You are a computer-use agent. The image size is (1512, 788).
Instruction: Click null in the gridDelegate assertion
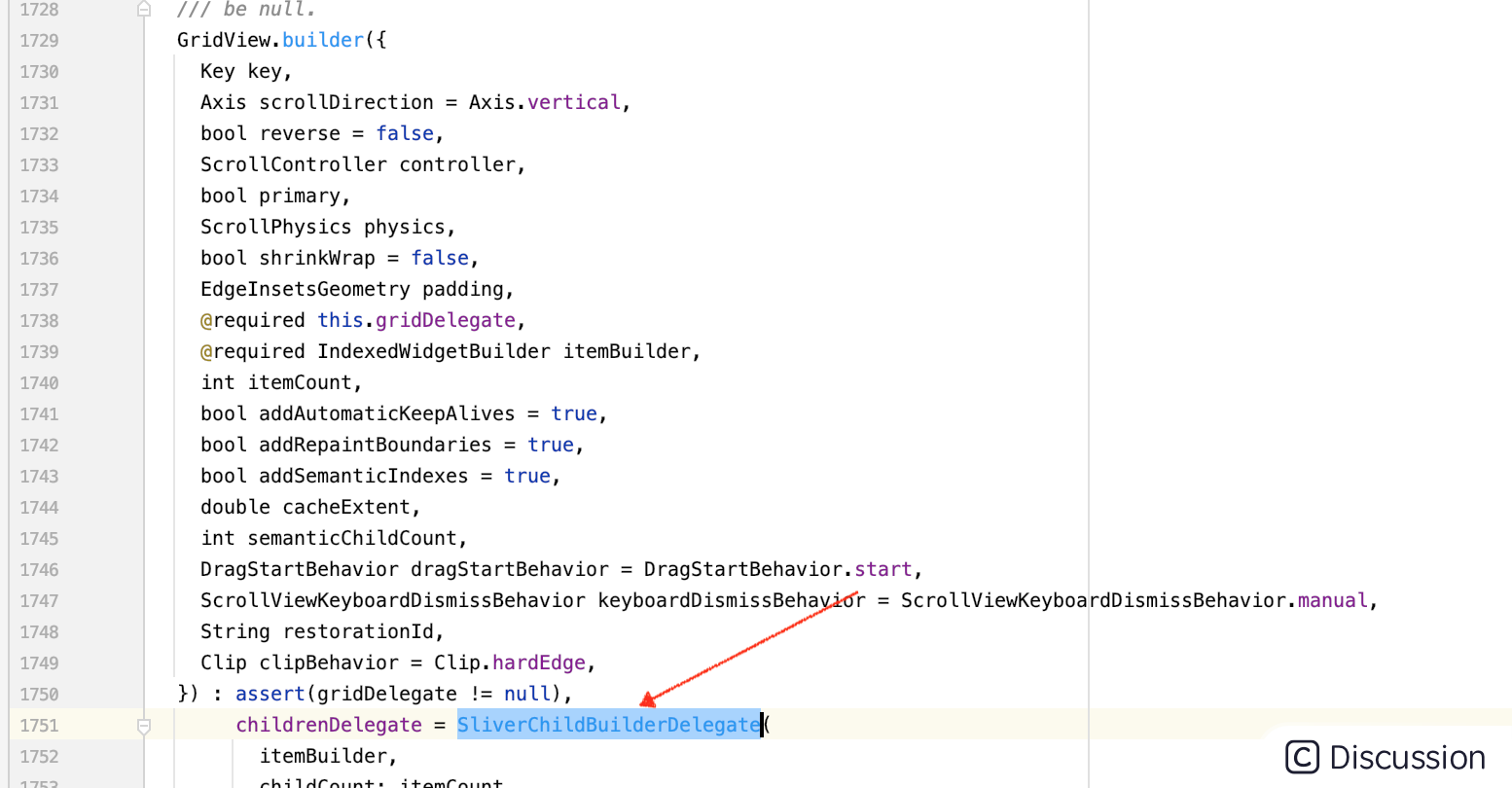(527, 694)
